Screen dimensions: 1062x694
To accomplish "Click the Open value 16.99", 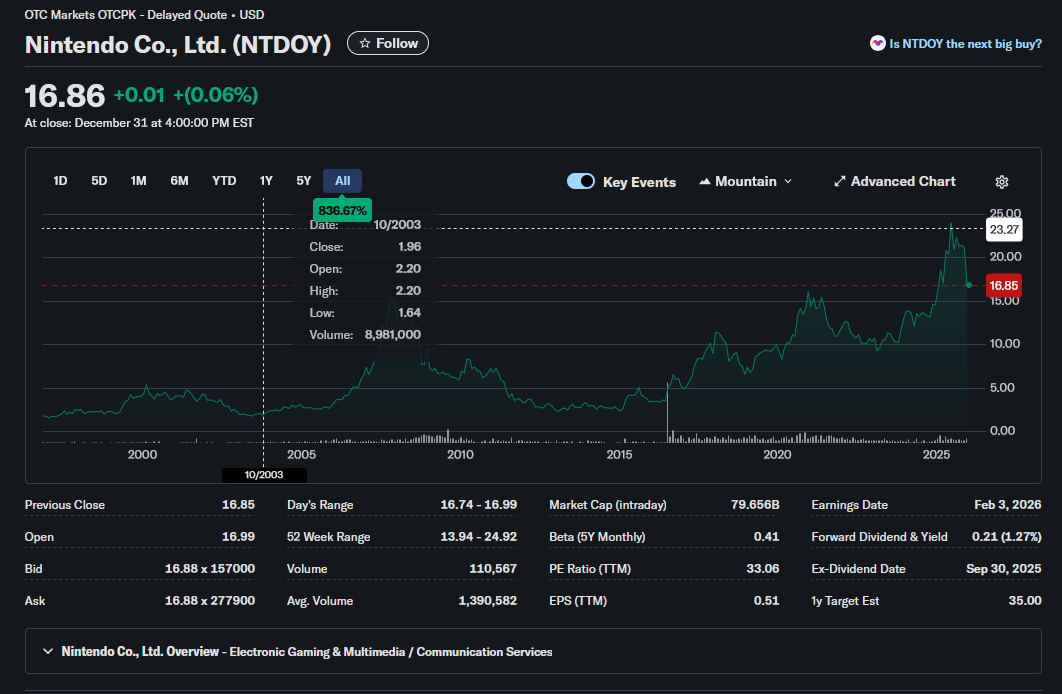I will tap(238, 537).
